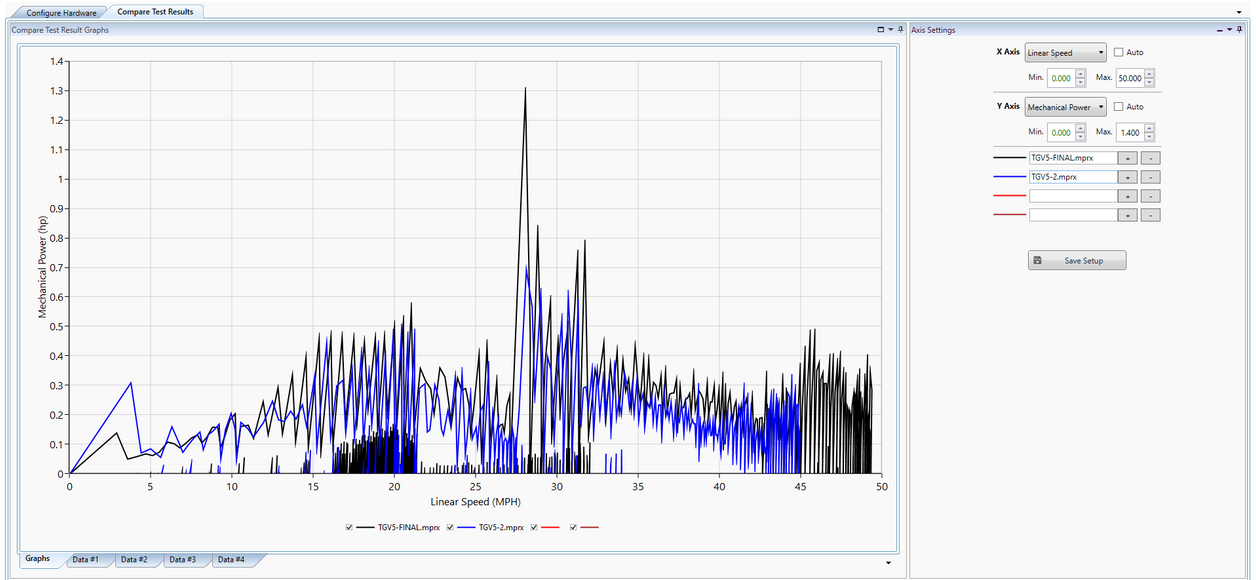Click the plus button for TGV5-FINAL.mprx
The height and width of the screenshot is (580, 1256).
[x=1128, y=158]
